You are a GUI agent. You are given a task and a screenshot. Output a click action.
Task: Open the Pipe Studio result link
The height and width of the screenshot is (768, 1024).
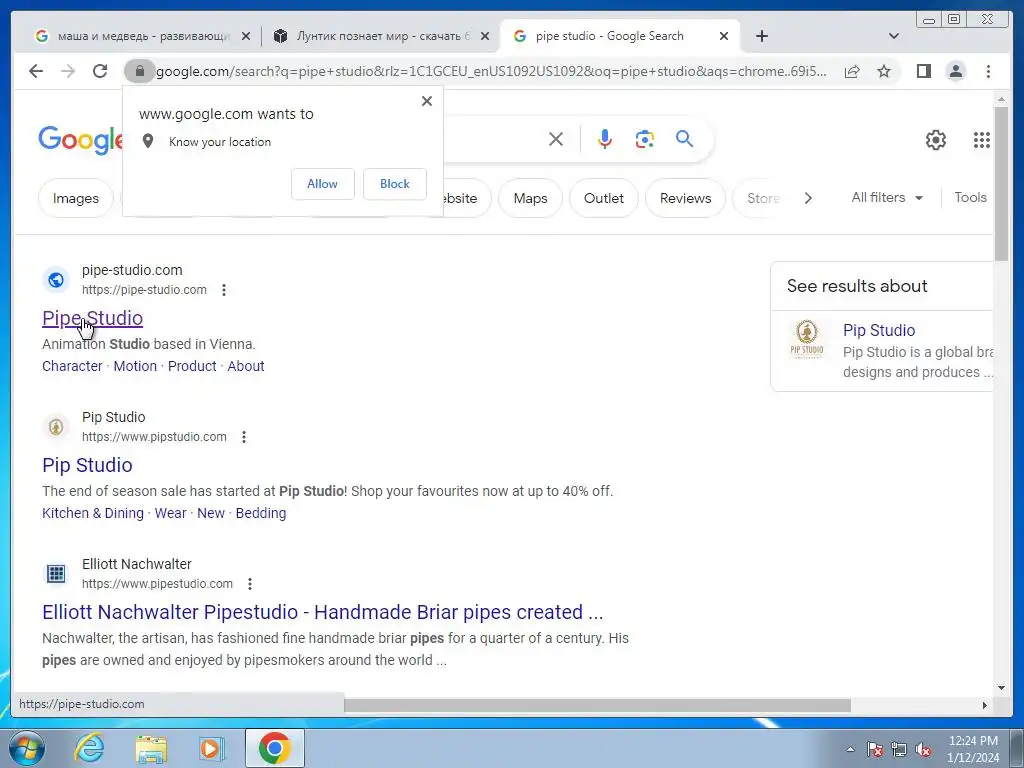click(x=92, y=318)
